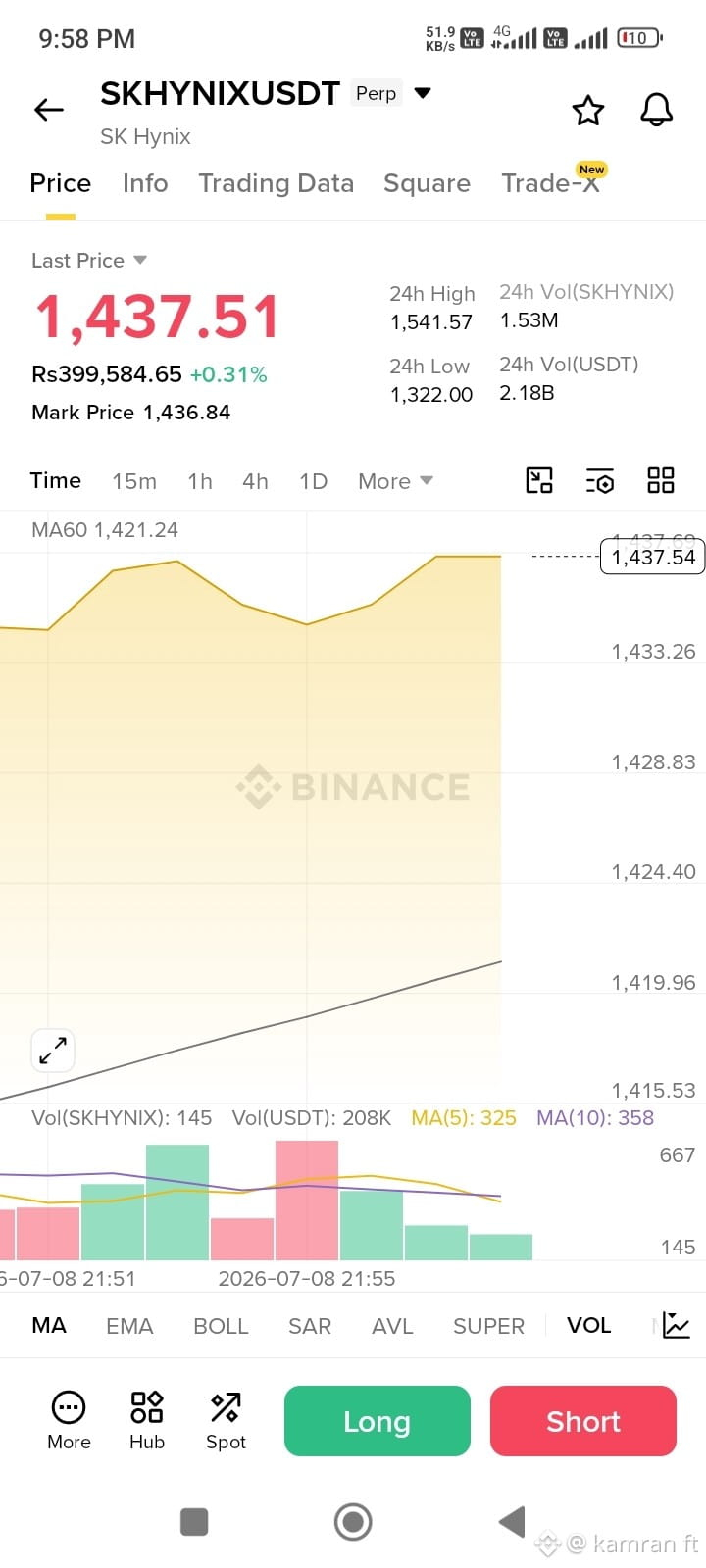
Task: Open chart settings icon
Action: tap(600, 480)
